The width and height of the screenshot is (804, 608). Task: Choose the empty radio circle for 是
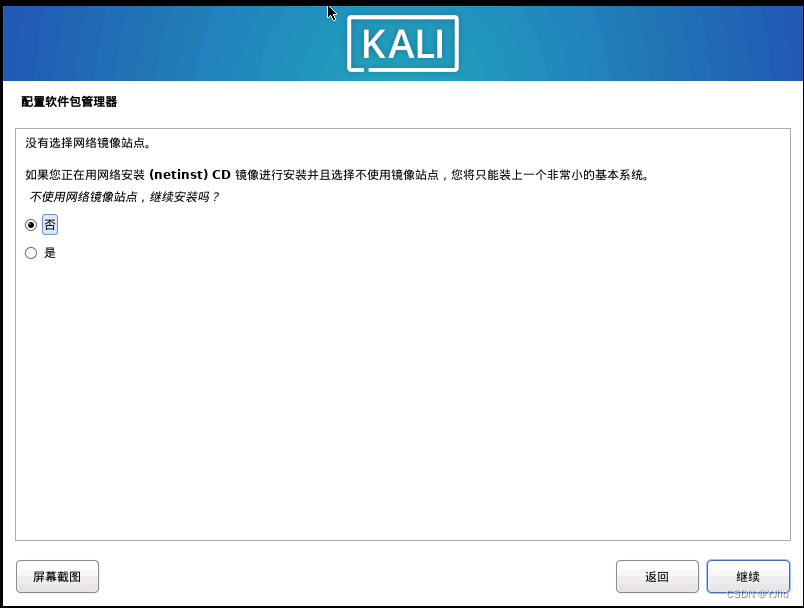[x=31, y=253]
